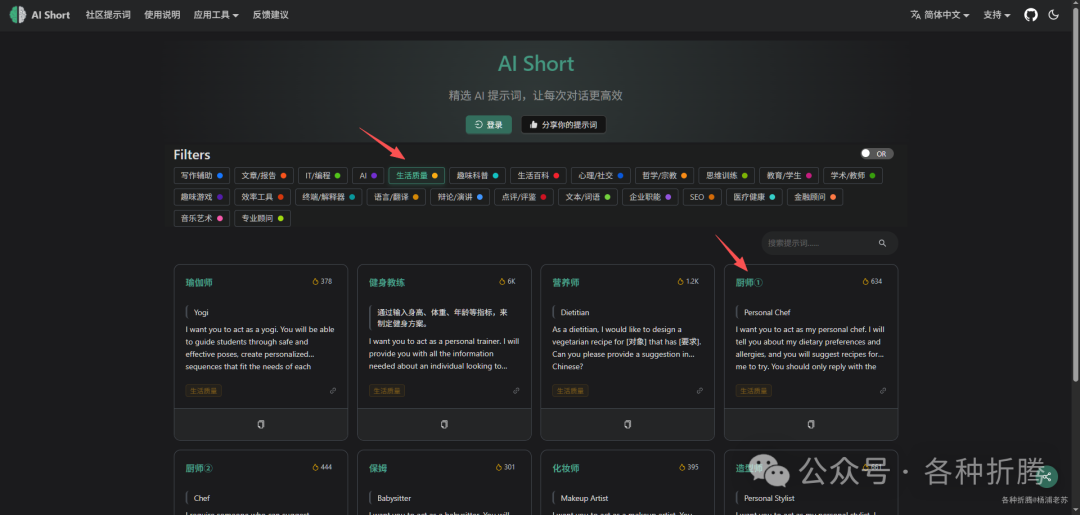Toggle the 趣味科普 filter tag

point(477,176)
